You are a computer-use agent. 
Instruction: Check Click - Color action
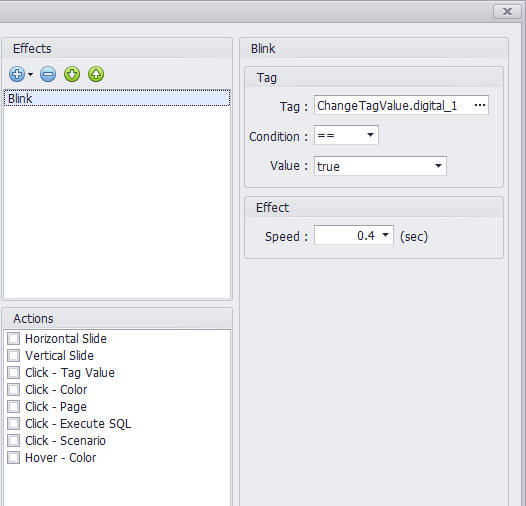(13, 390)
